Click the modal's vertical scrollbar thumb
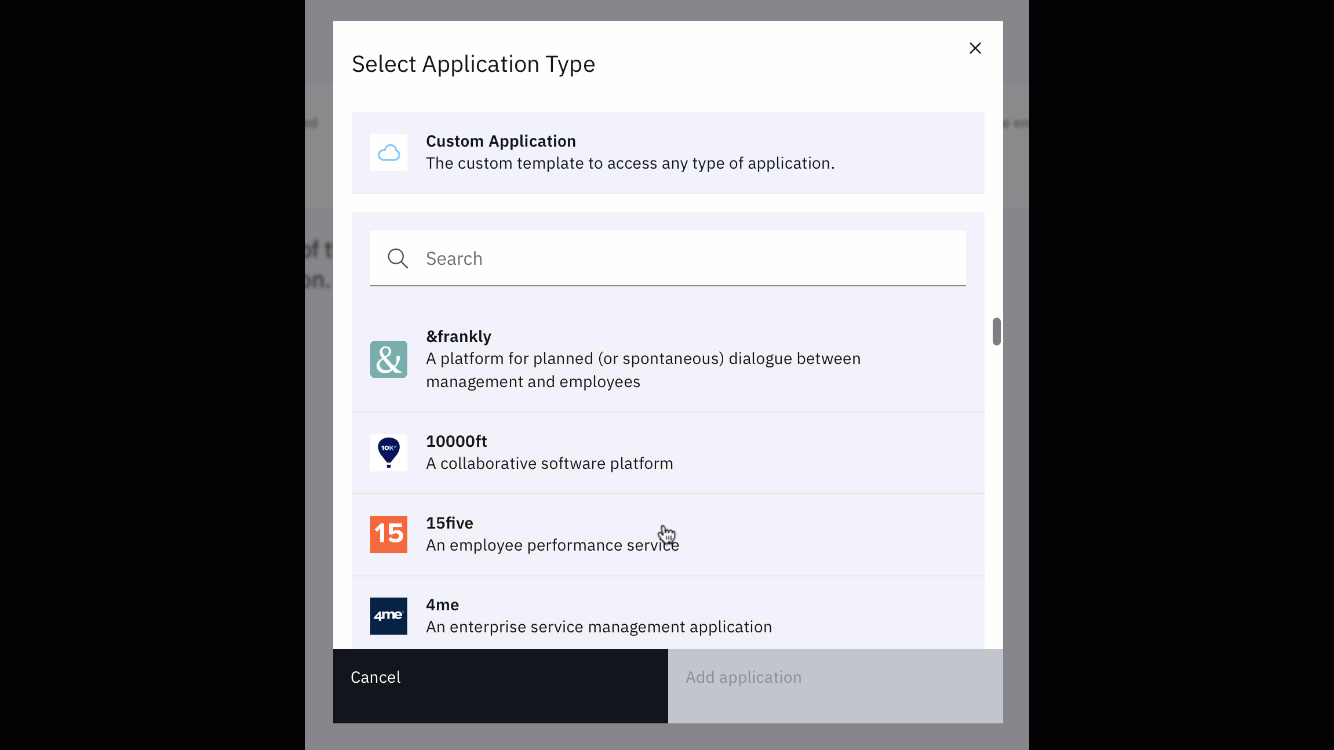This screenshot has height=750, width=1334. [997, 332]
